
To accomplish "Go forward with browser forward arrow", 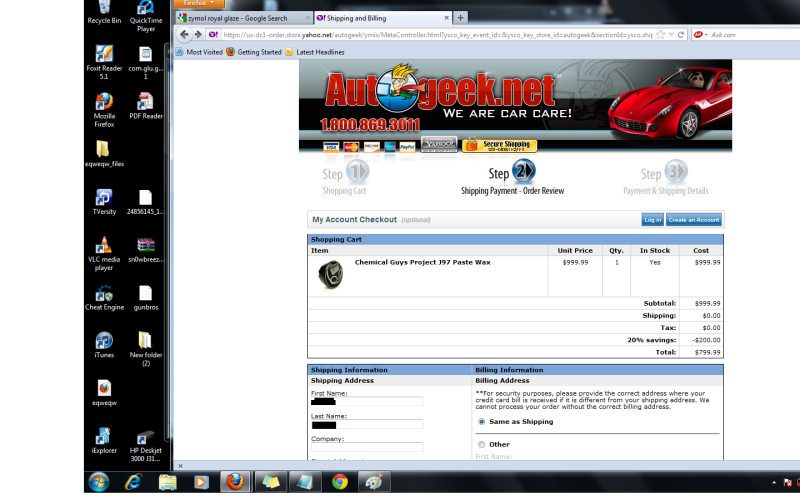I will [x=198, y=35].
